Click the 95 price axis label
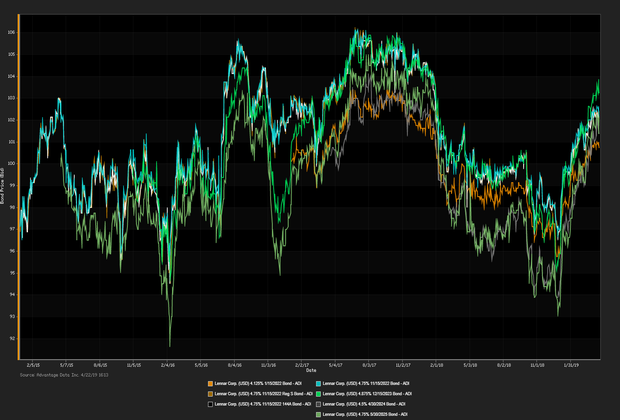The width and height of the screenshot is (620, 420). (12, 273)
